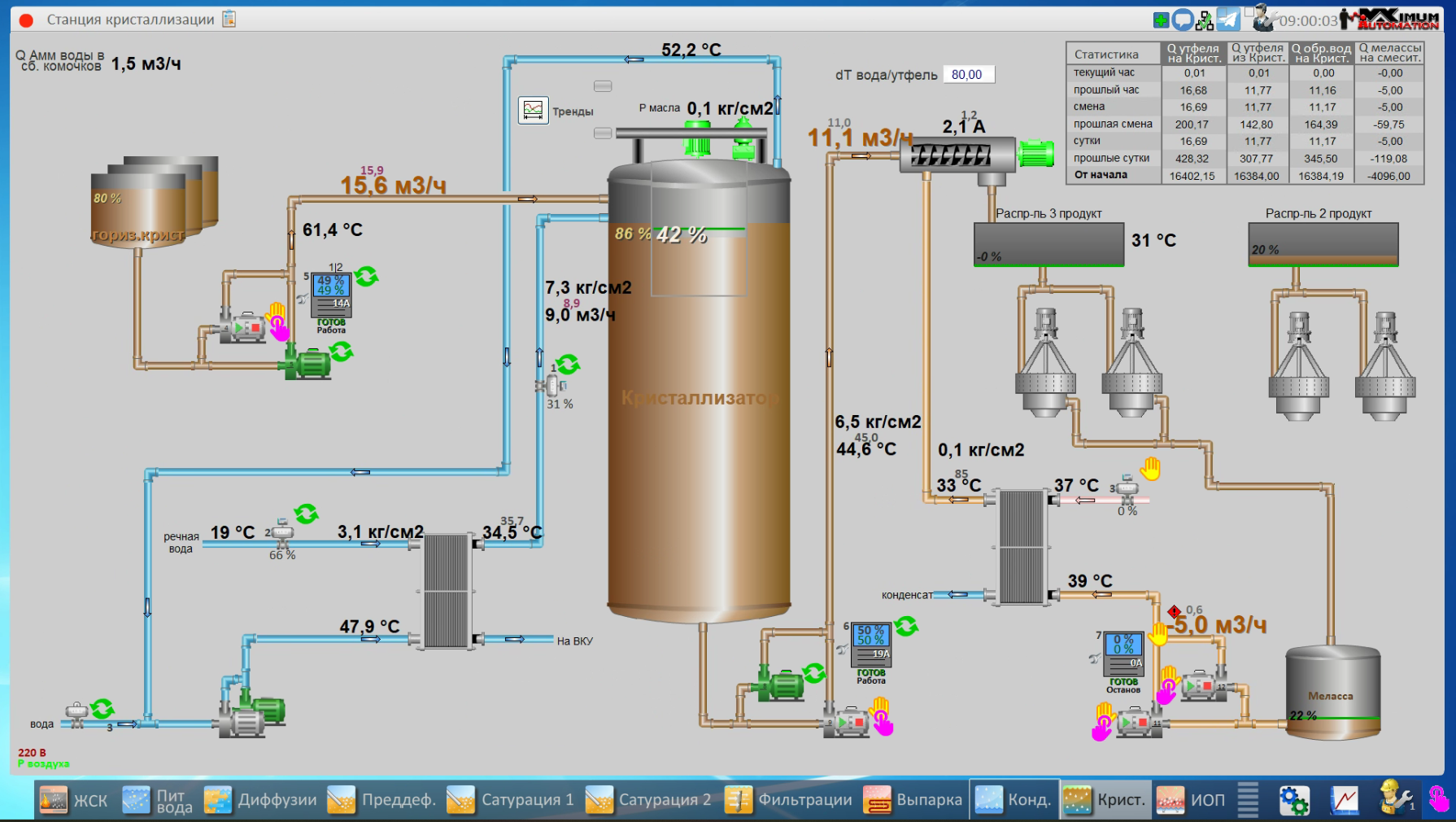
Task: Open the Тренды trends chart button
Action: pos(534,110)
